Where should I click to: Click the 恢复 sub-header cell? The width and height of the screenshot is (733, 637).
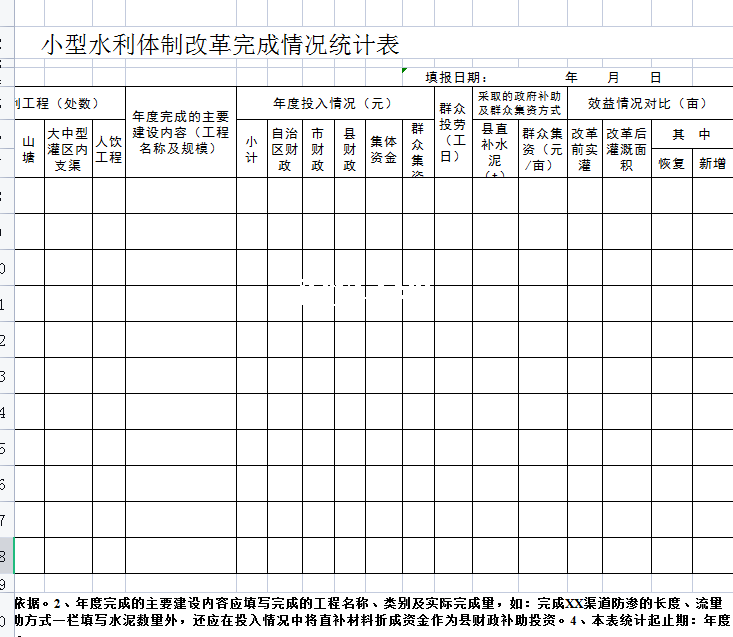(671, 164)
